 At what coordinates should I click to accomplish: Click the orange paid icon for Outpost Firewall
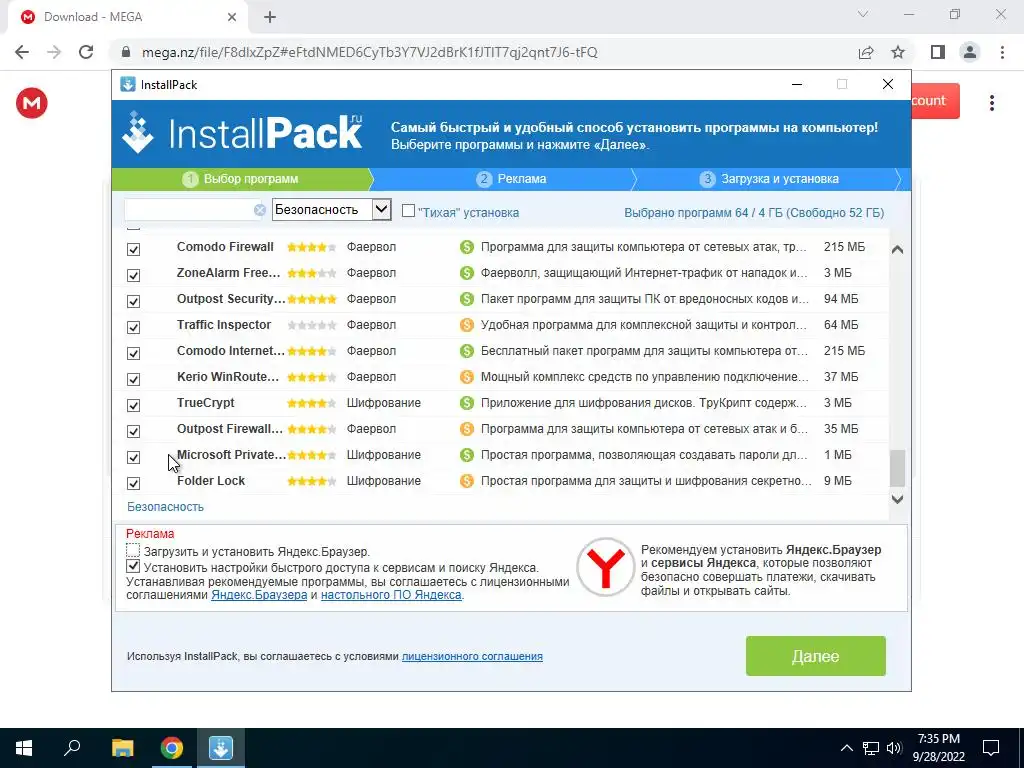(x=466, y=429)
